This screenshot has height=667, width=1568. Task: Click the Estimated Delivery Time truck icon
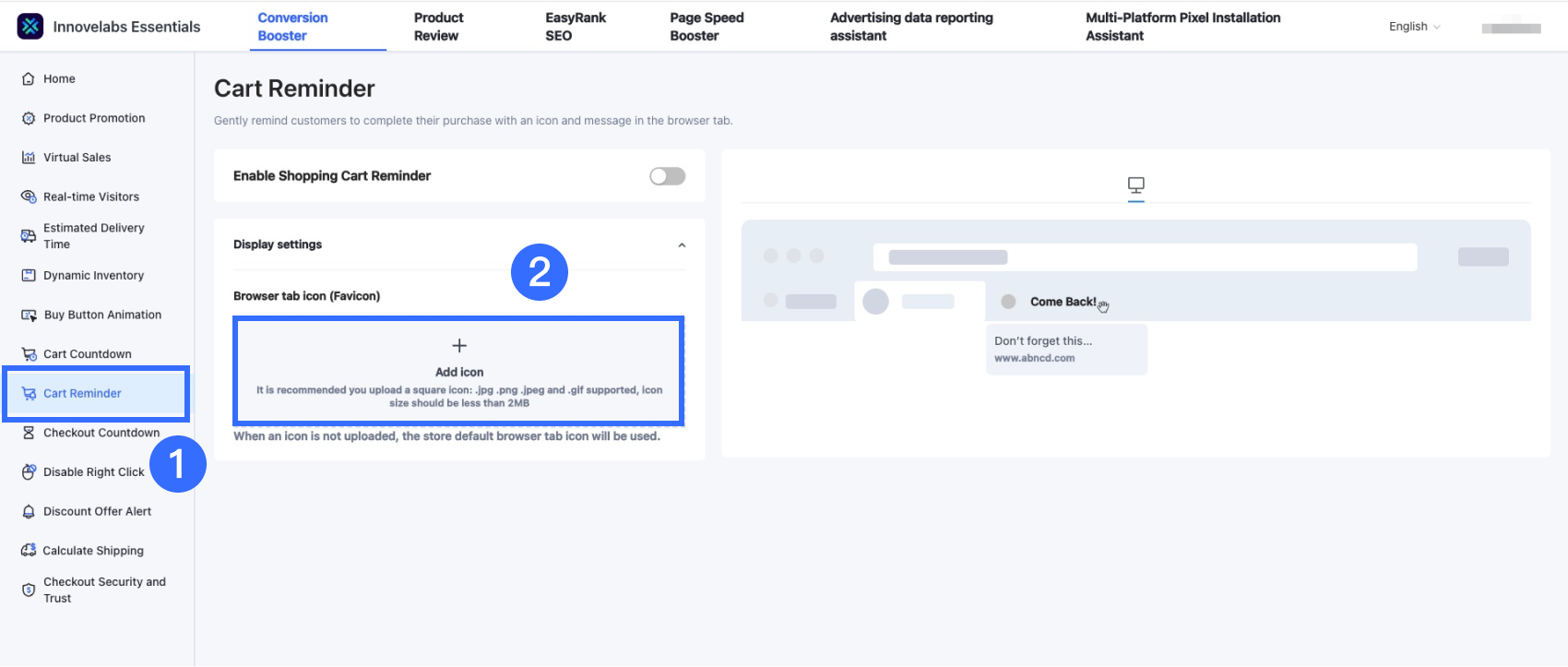(x=29, y=236)
